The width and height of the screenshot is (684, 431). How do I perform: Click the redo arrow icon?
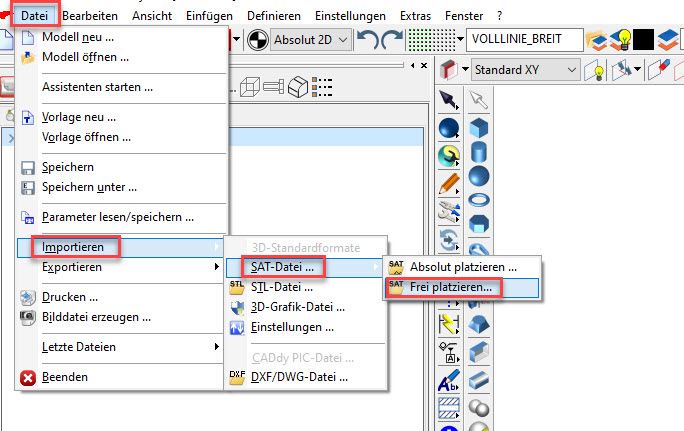coord(392,40)
